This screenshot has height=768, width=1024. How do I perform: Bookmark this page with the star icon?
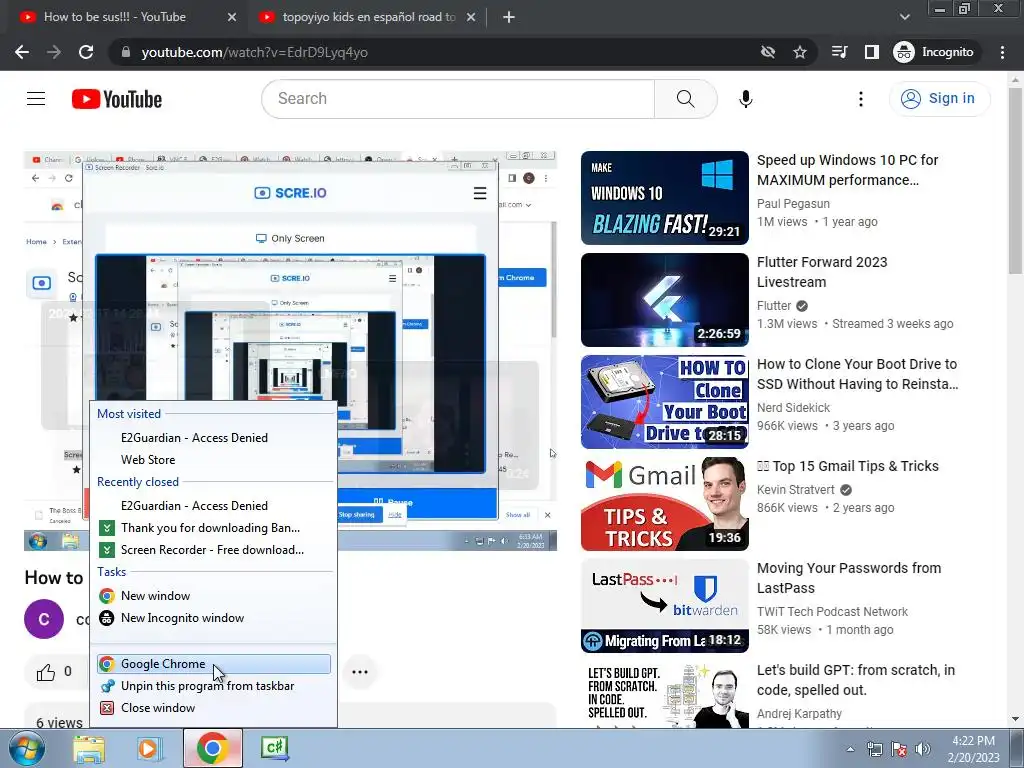(800, 52)
